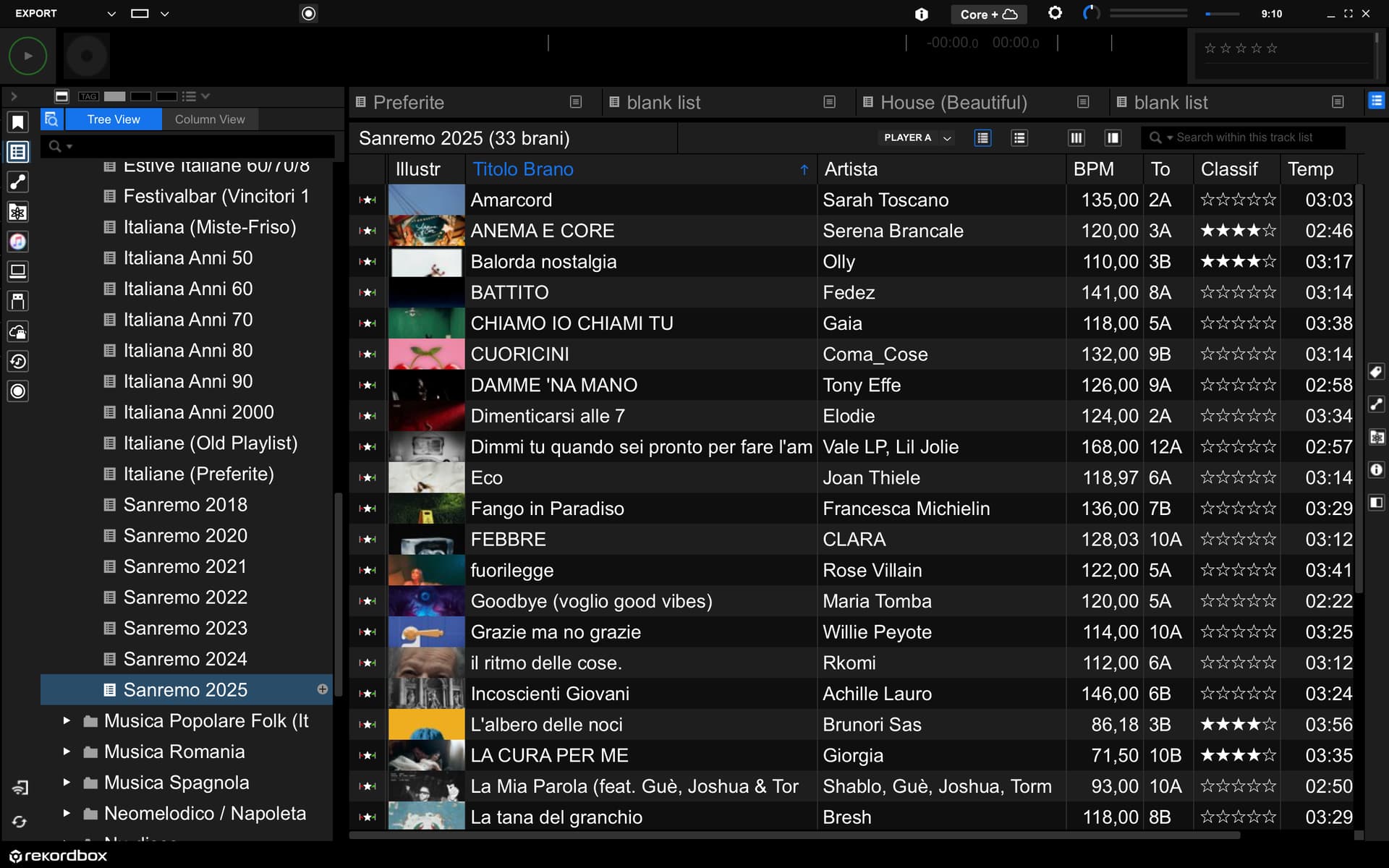Switch to Column View tab
The image size is (1389, 868).
point(210,119)
